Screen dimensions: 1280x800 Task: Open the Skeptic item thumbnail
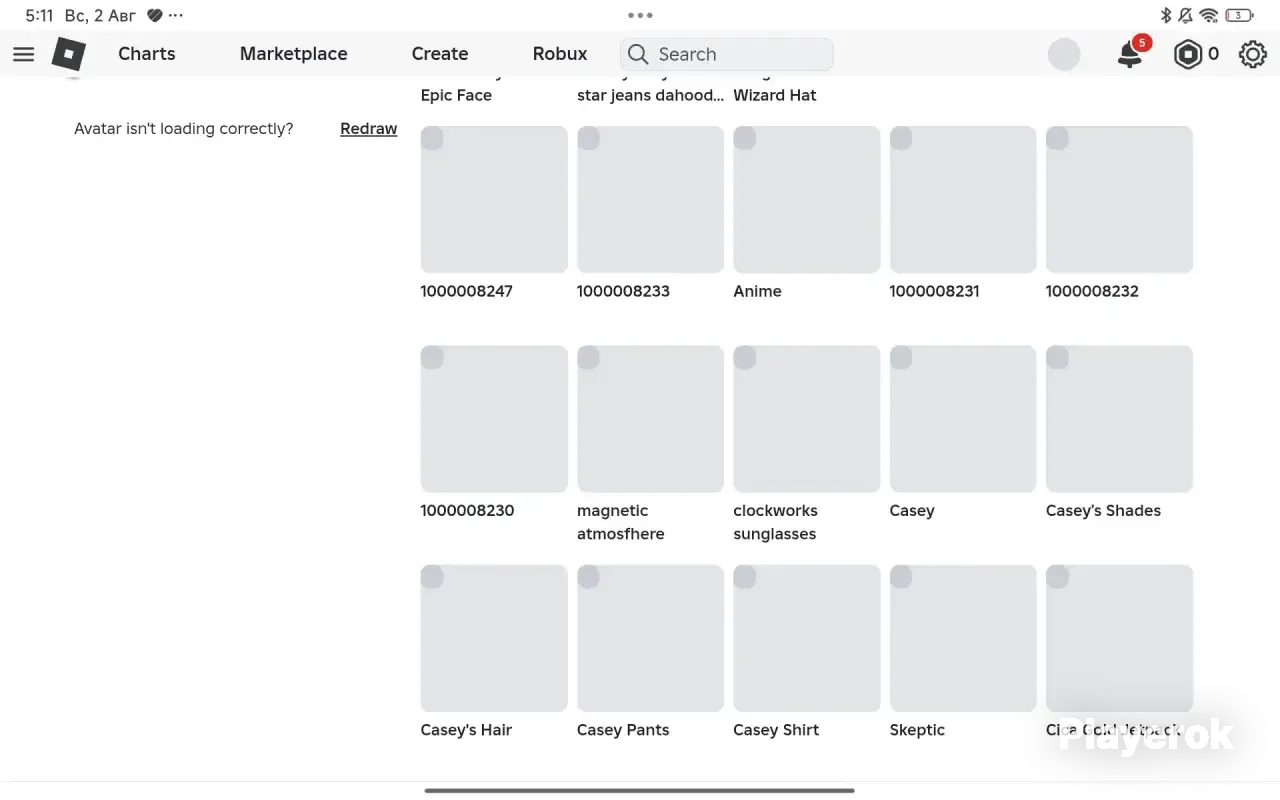[963, 638]
